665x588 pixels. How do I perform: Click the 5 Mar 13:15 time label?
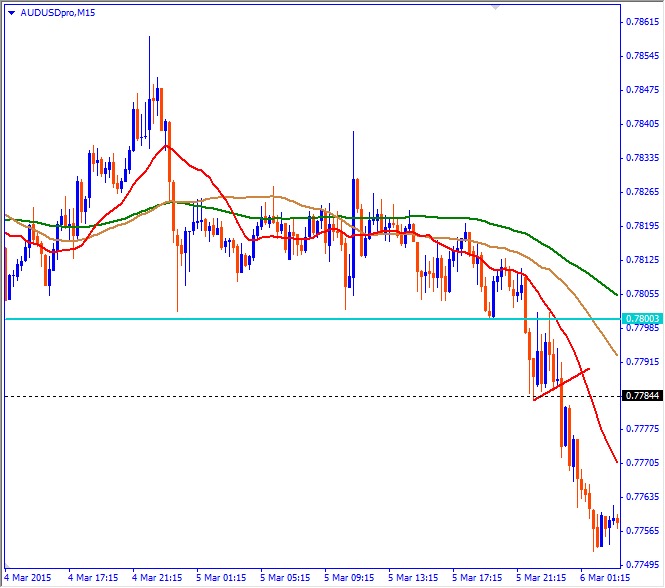coord(413,578)
